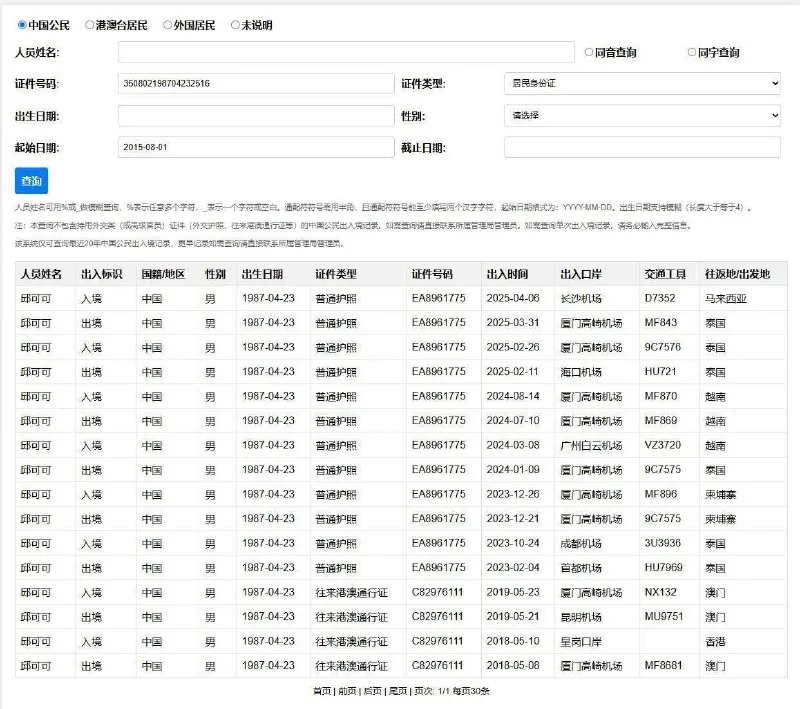Click the 交通工具 column header

[665, 274]
